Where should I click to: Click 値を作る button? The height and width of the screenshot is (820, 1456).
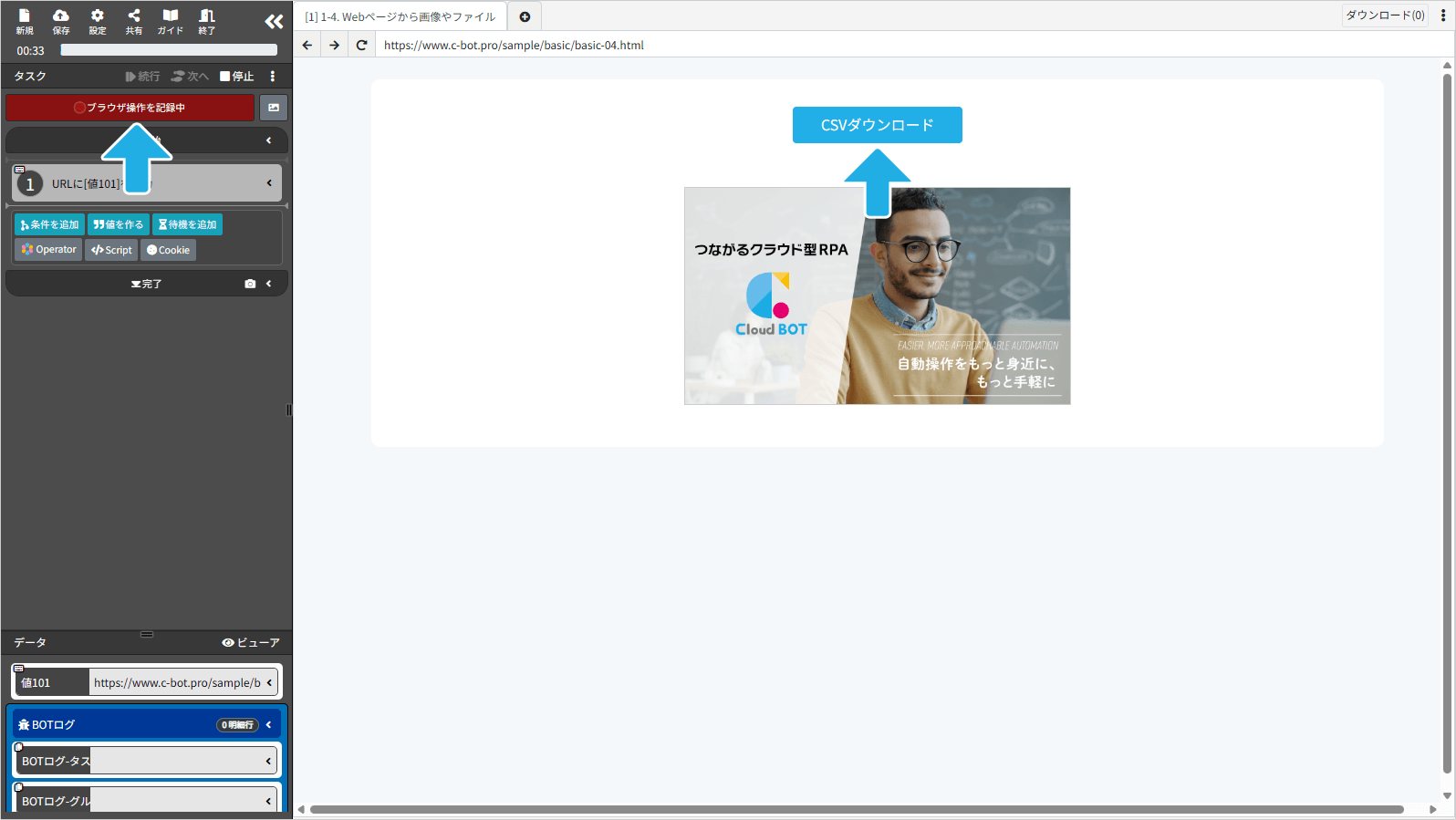(119, 224)
